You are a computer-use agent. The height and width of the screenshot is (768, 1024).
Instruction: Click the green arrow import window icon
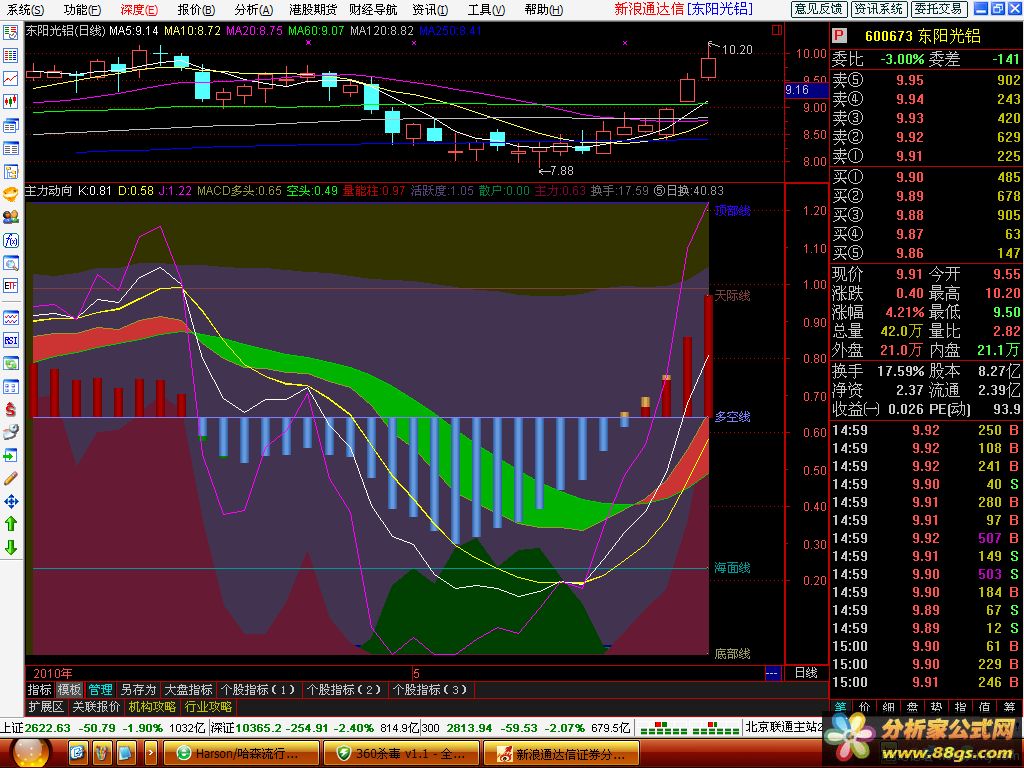(10, 455)
